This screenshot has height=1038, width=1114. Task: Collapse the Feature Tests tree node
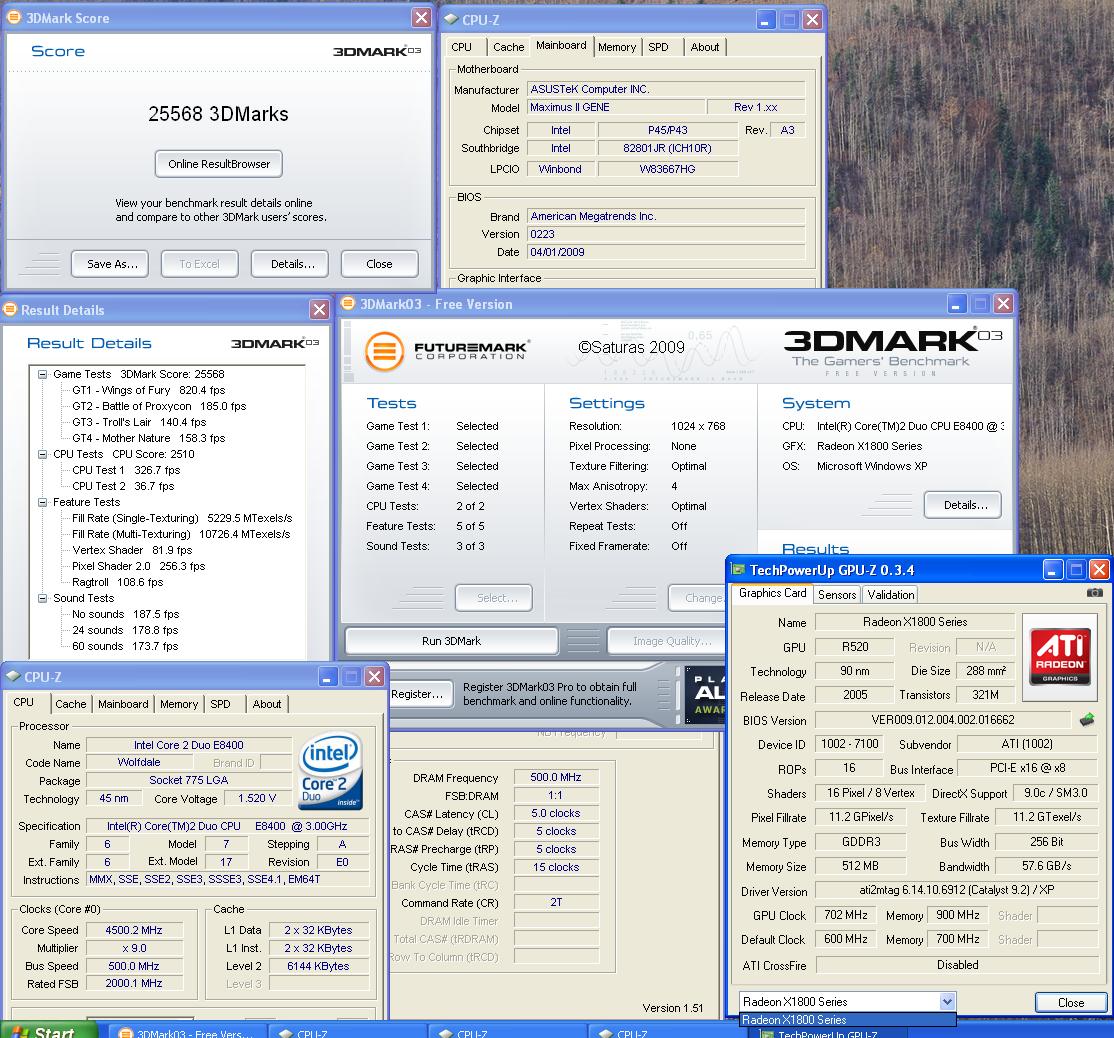tap(43, 502)
